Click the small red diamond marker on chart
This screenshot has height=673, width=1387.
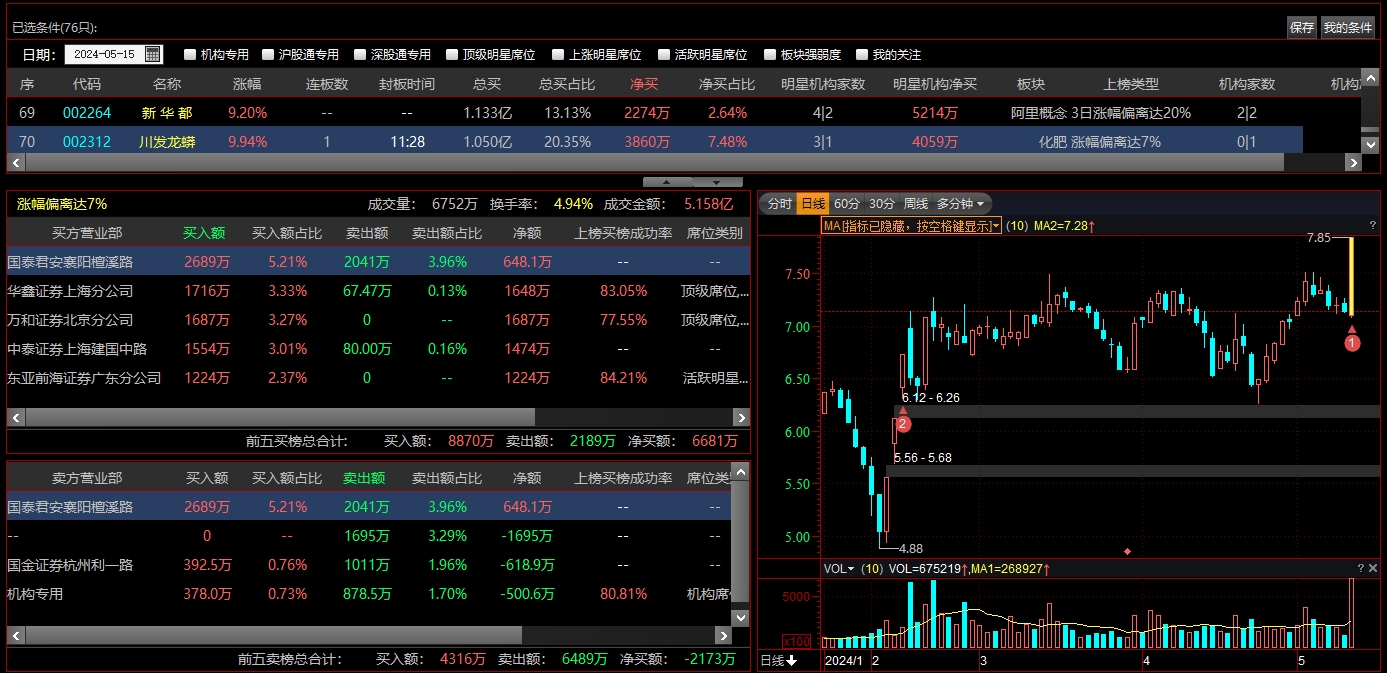coord(1128,550)
